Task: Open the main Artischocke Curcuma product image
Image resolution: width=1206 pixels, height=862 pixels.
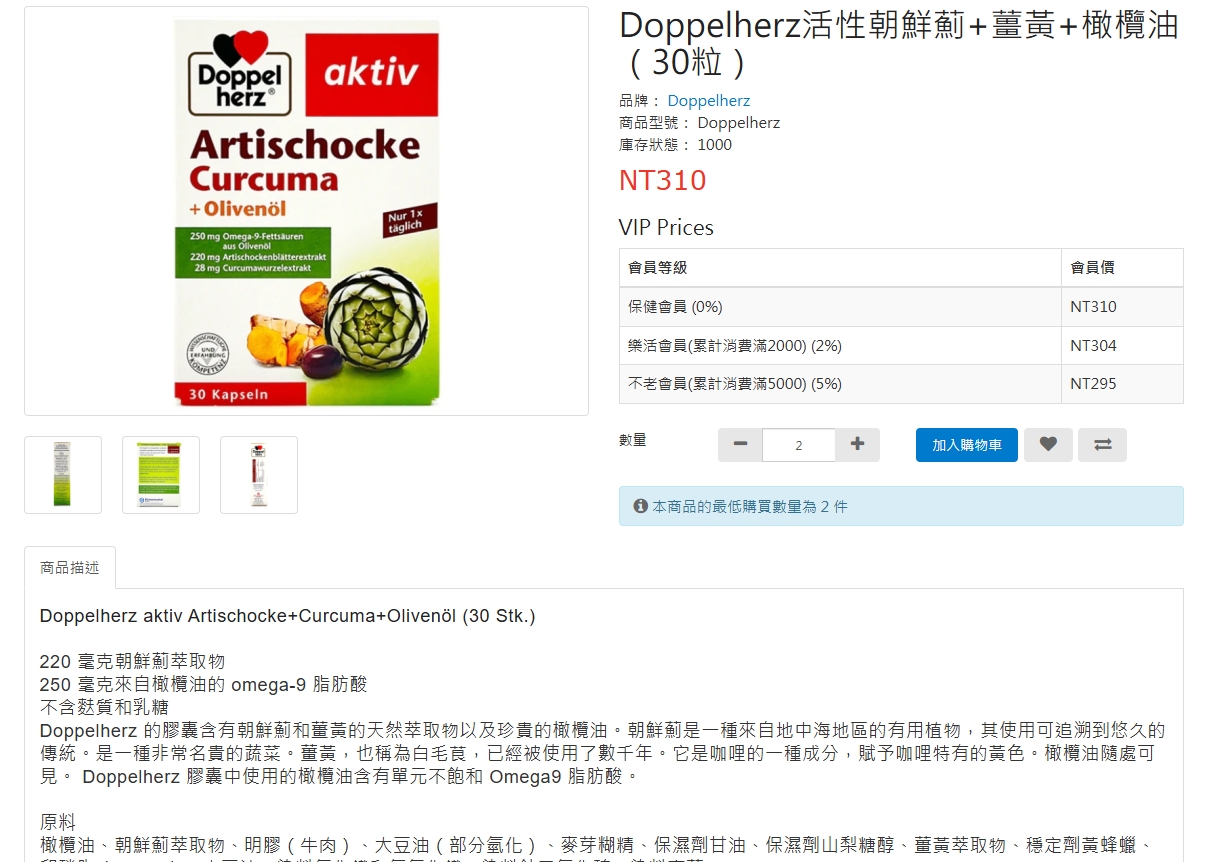Action: (x=306, y=211)
